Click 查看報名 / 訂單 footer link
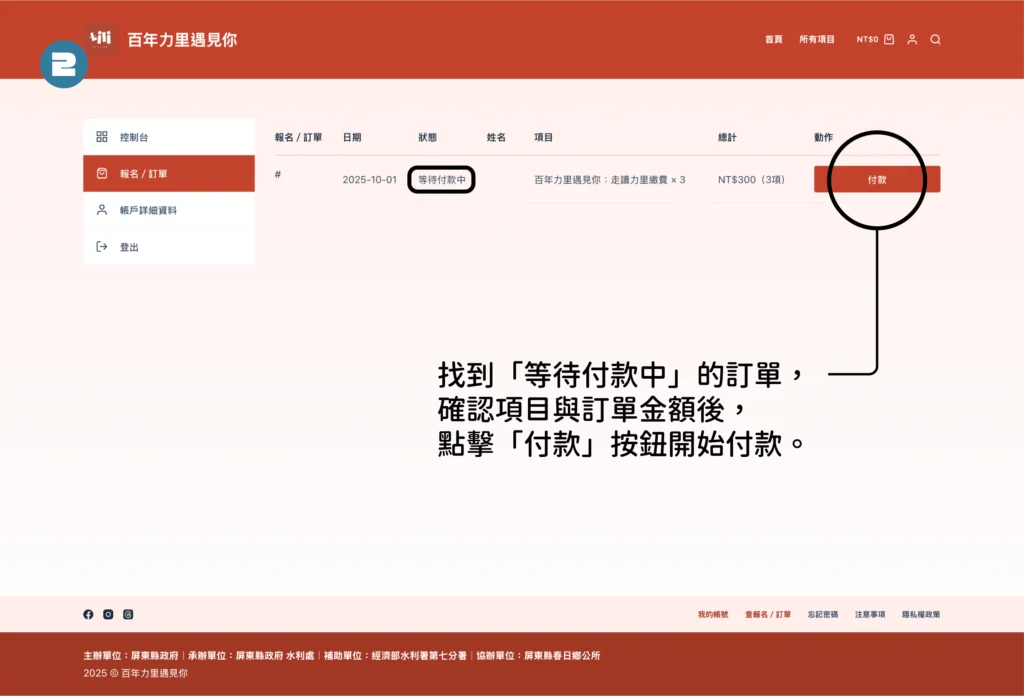The width and height of the screenshot is (1024, 696). [767, 614]
